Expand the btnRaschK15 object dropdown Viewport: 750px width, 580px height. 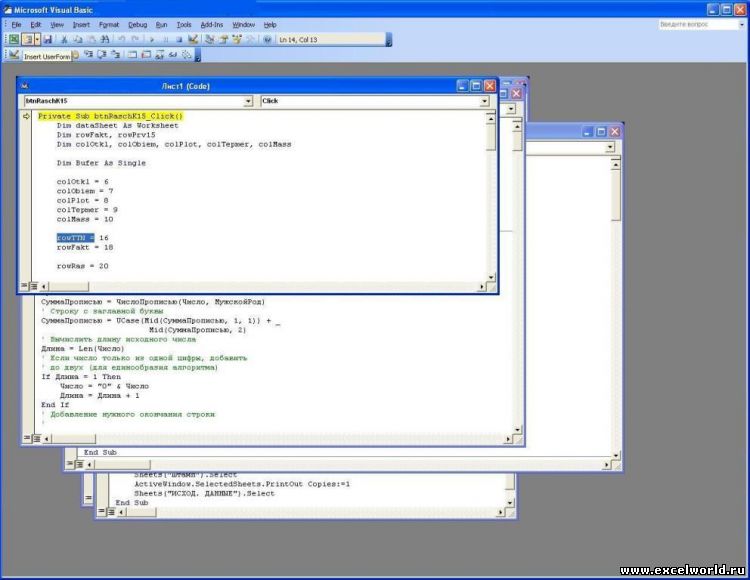click(x=248, y=101)
